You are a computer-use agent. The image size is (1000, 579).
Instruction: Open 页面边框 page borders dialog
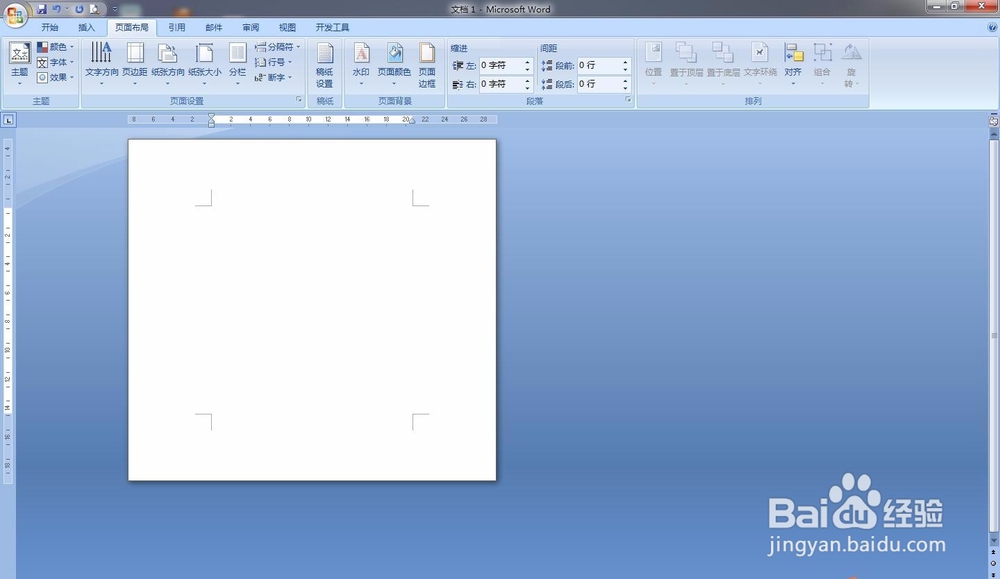coord(427,65)
